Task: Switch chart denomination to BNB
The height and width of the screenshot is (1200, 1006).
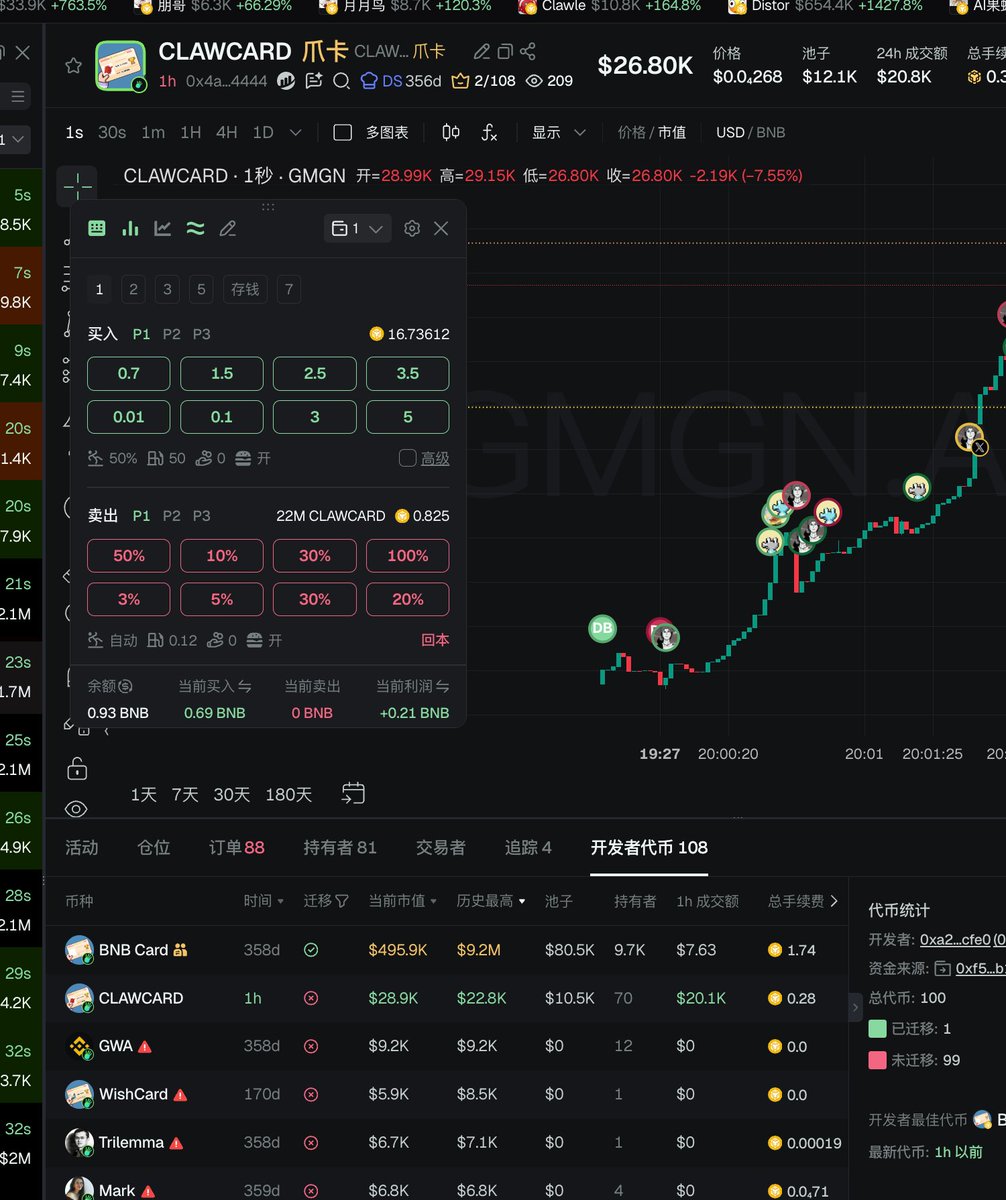Action: click(x=771, y=132)
